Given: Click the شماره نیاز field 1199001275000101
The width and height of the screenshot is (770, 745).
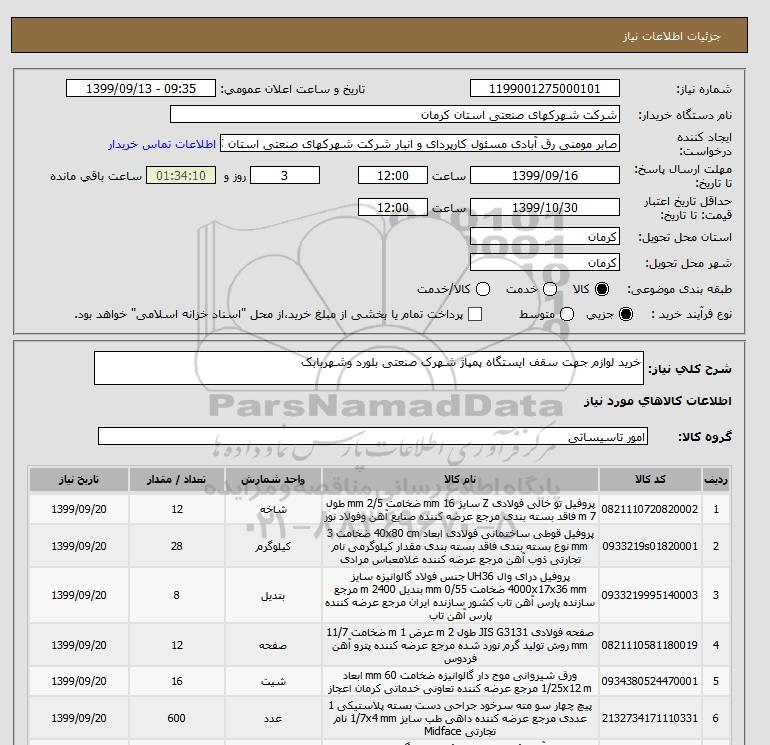Looking at the screenshot, I should pyautogui.click(x=545, y=89).
